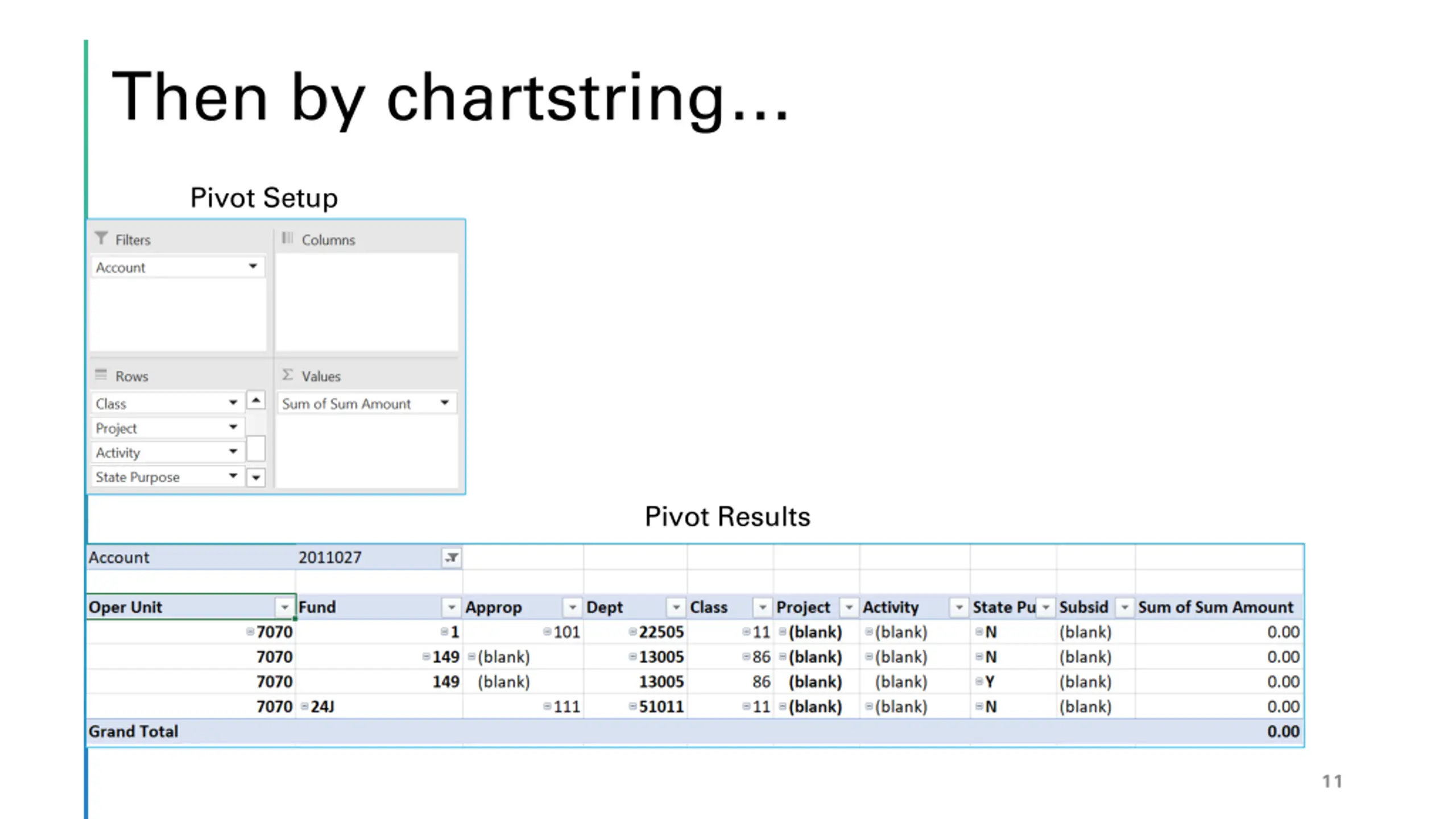The height and width of the screenshot is (819, 1456).
Task: Click the Account filter funnel icon
Action: coord(452,558)
